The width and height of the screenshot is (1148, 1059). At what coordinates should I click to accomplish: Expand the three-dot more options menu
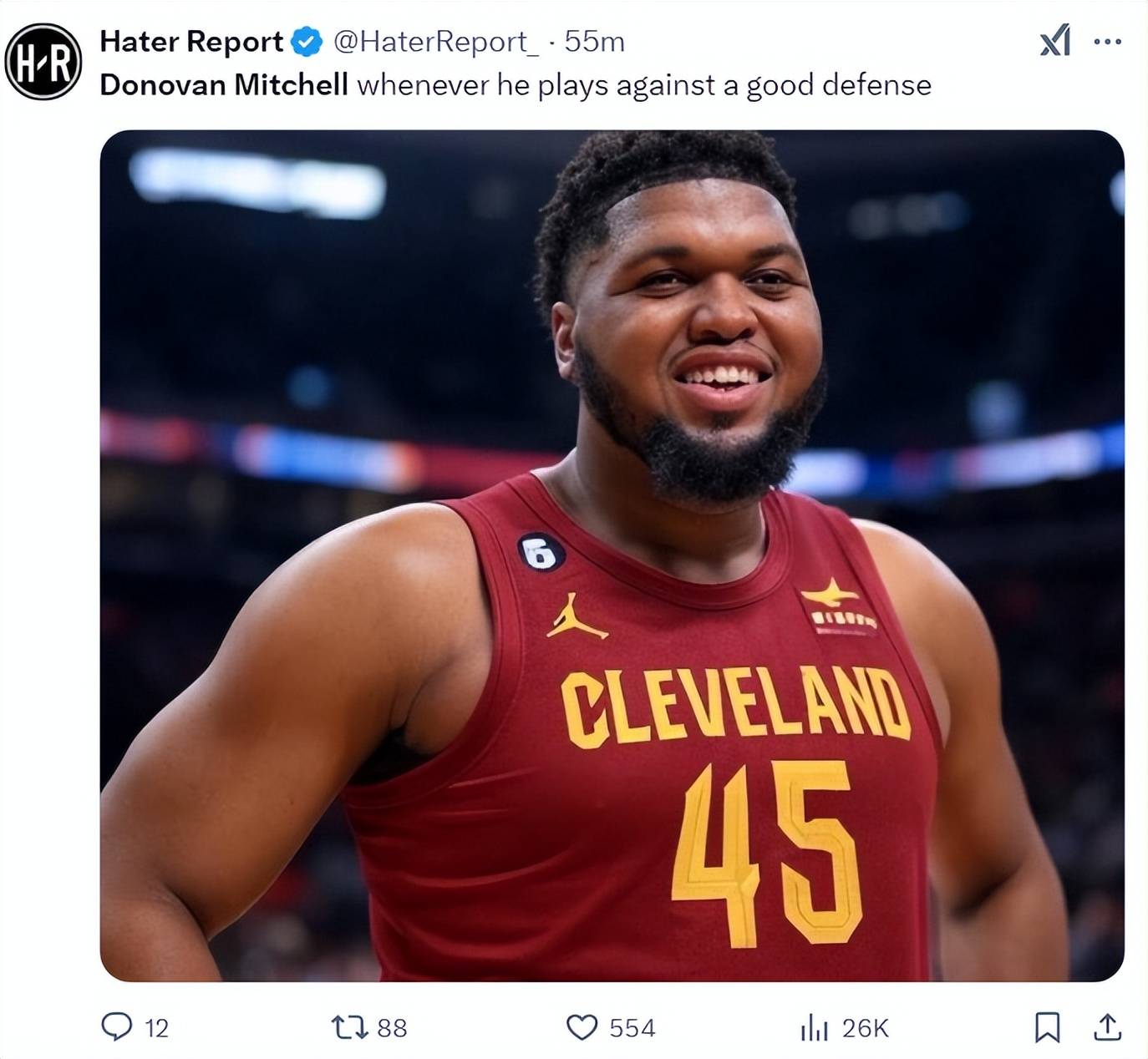pyautogui.click(x=1107, y=41)
